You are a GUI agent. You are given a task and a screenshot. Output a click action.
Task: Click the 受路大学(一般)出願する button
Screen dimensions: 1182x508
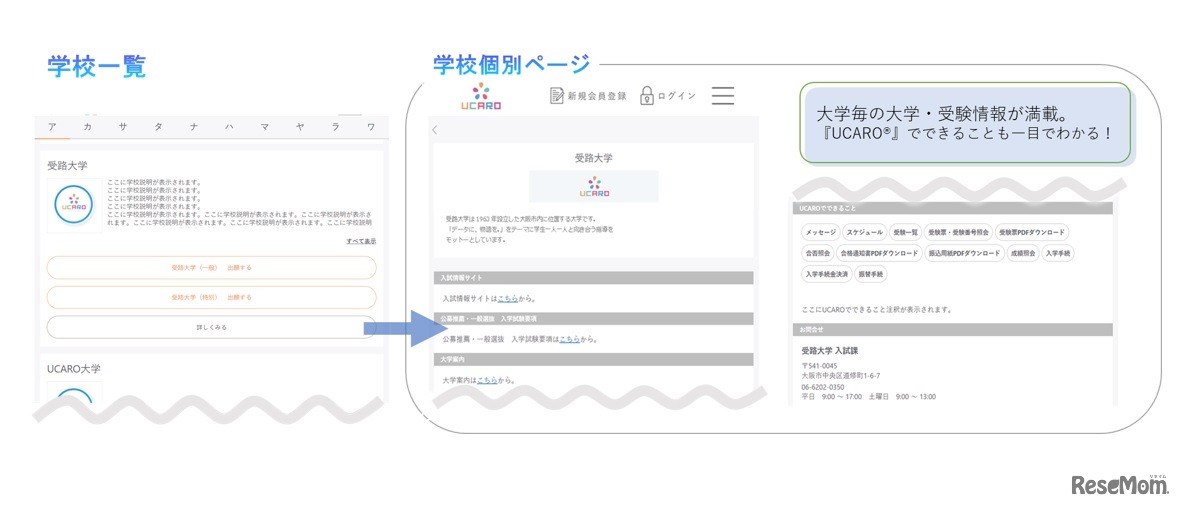[211, 268]
